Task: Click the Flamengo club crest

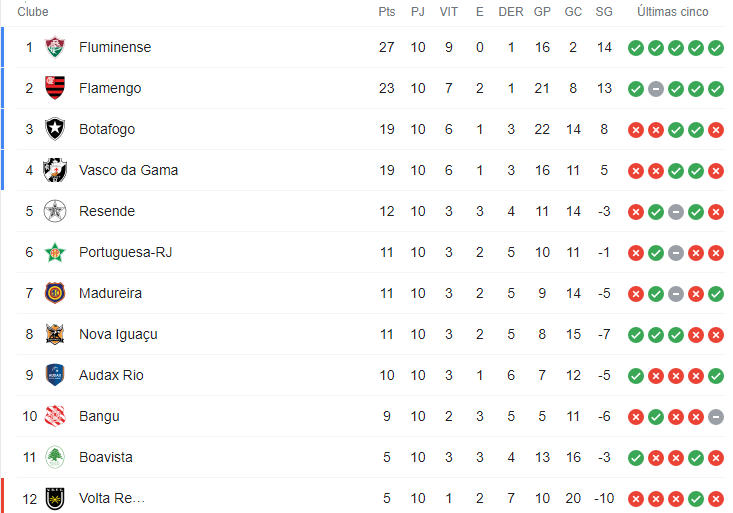Action: [55, 88]
